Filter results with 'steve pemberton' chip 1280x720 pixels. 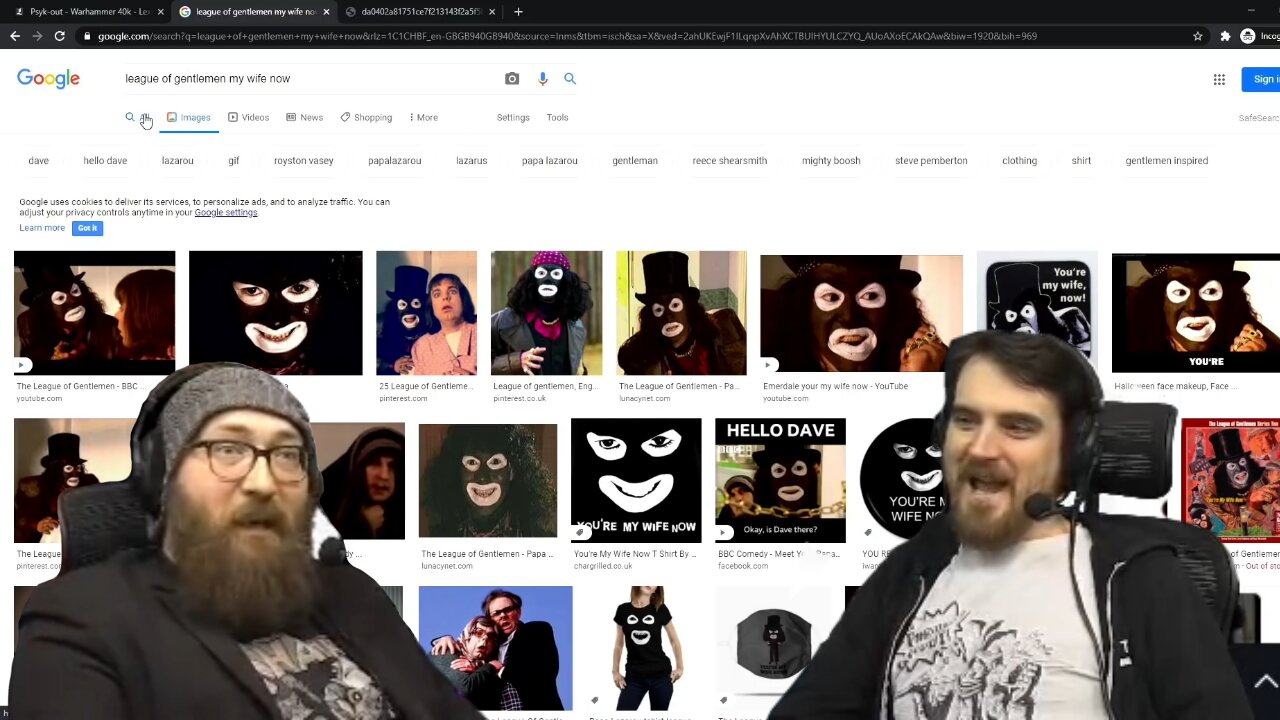(x=931, y=161)
